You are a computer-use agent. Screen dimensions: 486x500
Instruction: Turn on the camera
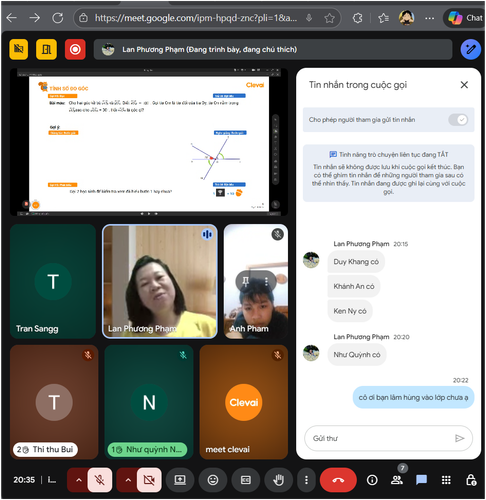149,480
